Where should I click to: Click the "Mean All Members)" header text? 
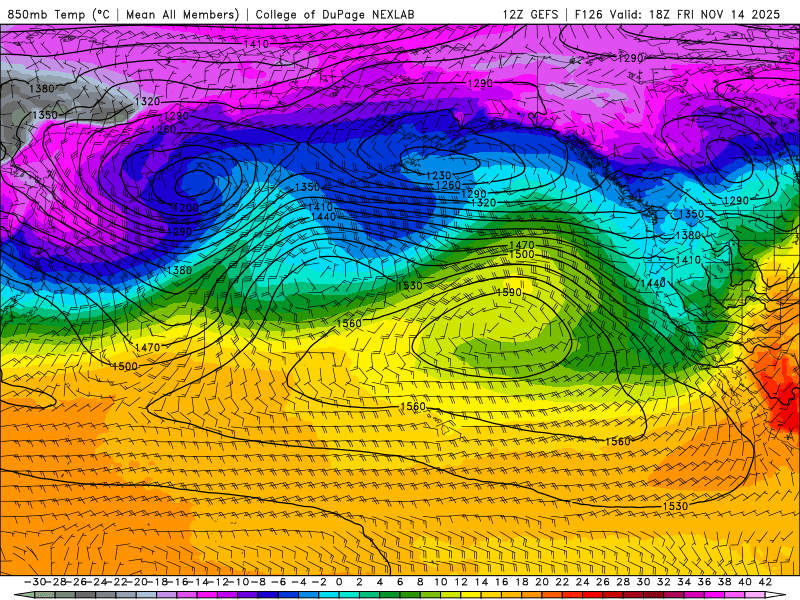point(183,14)
